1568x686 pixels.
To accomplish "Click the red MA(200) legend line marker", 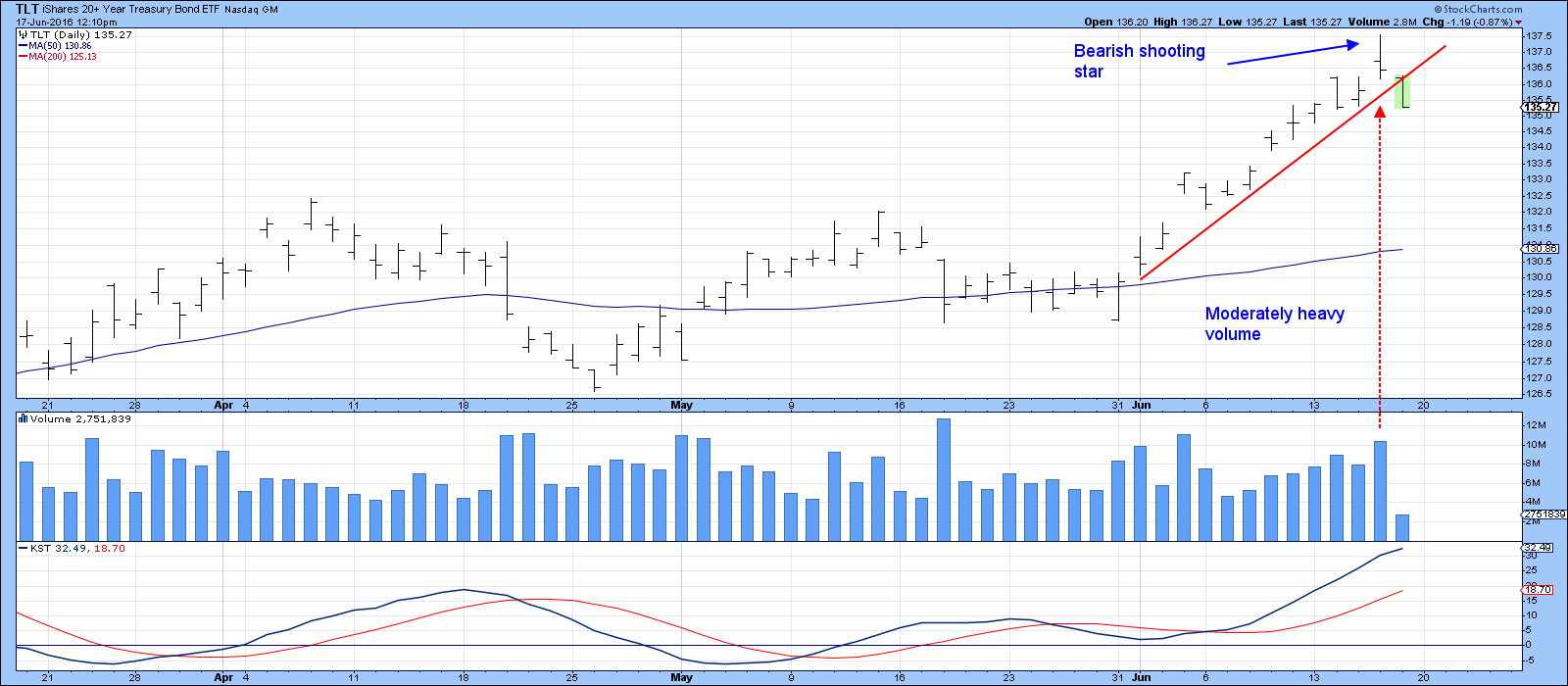I will click(23, 57).
